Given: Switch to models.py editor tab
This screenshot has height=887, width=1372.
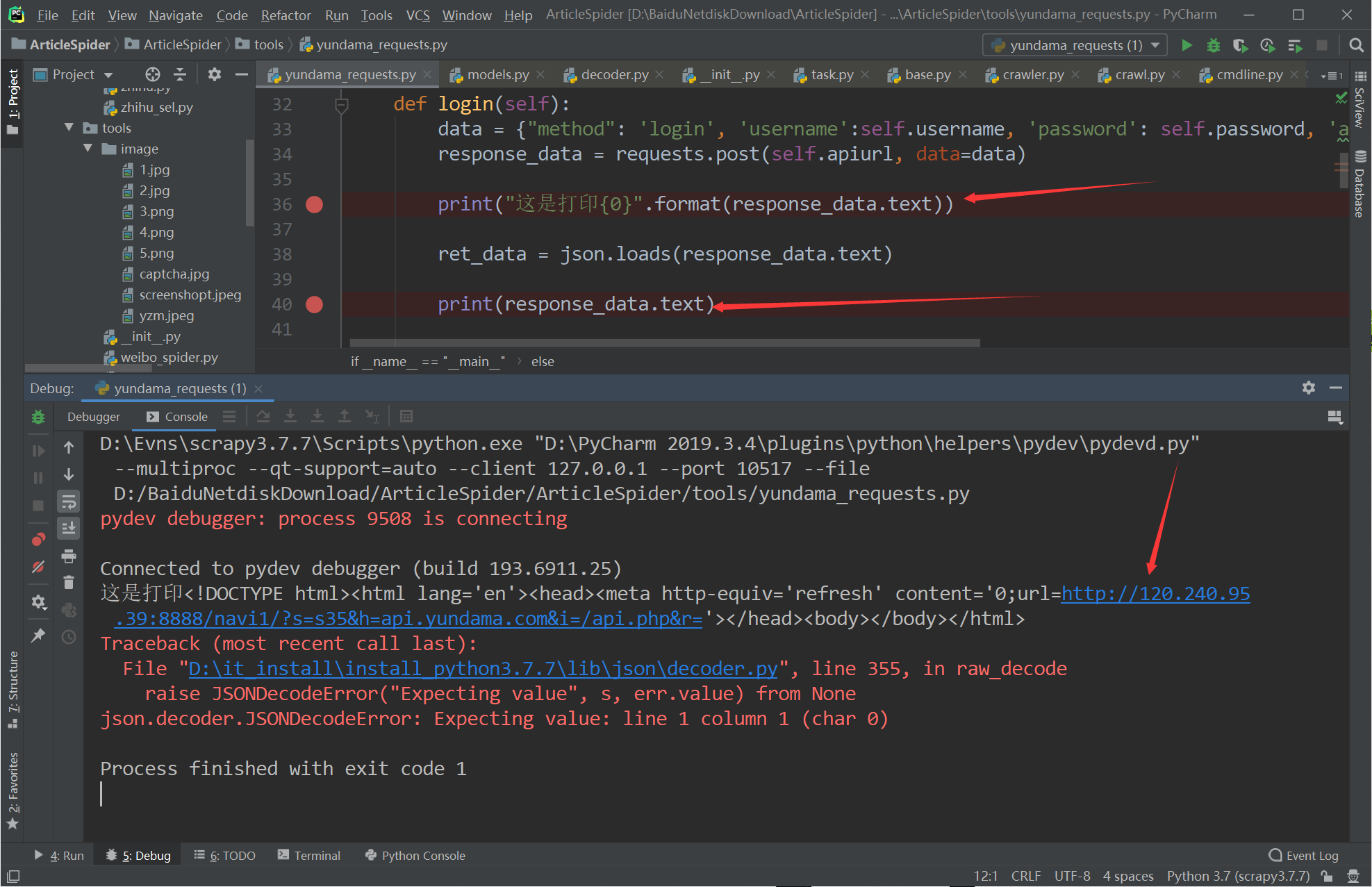Looking at the screenshot, I should [498, 74].
